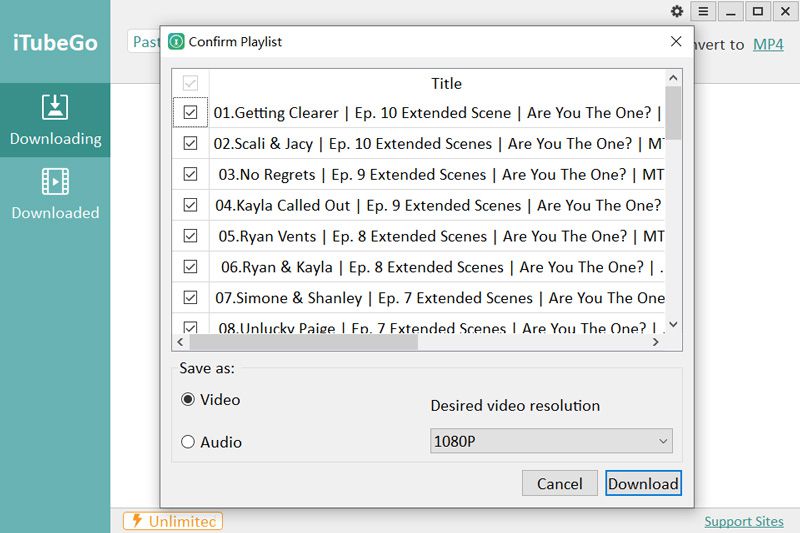Open the 1080P resolution dropdown
800x533 pixels.
[x=551, y=441]
